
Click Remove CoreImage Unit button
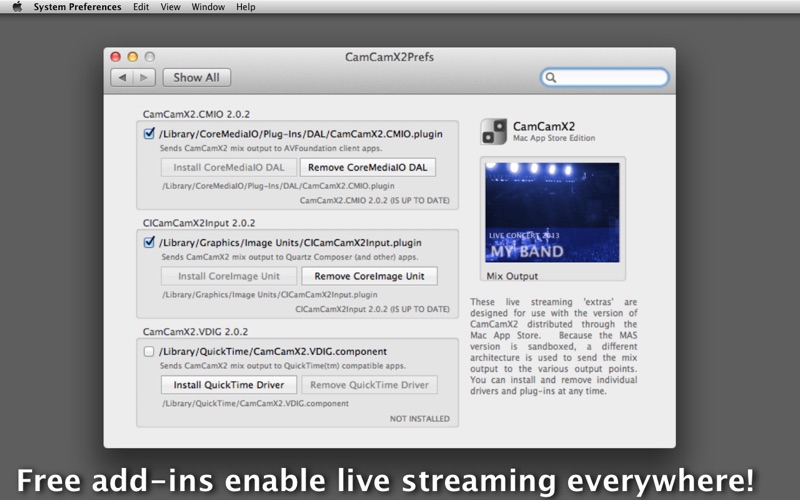(x=369, y=276)
